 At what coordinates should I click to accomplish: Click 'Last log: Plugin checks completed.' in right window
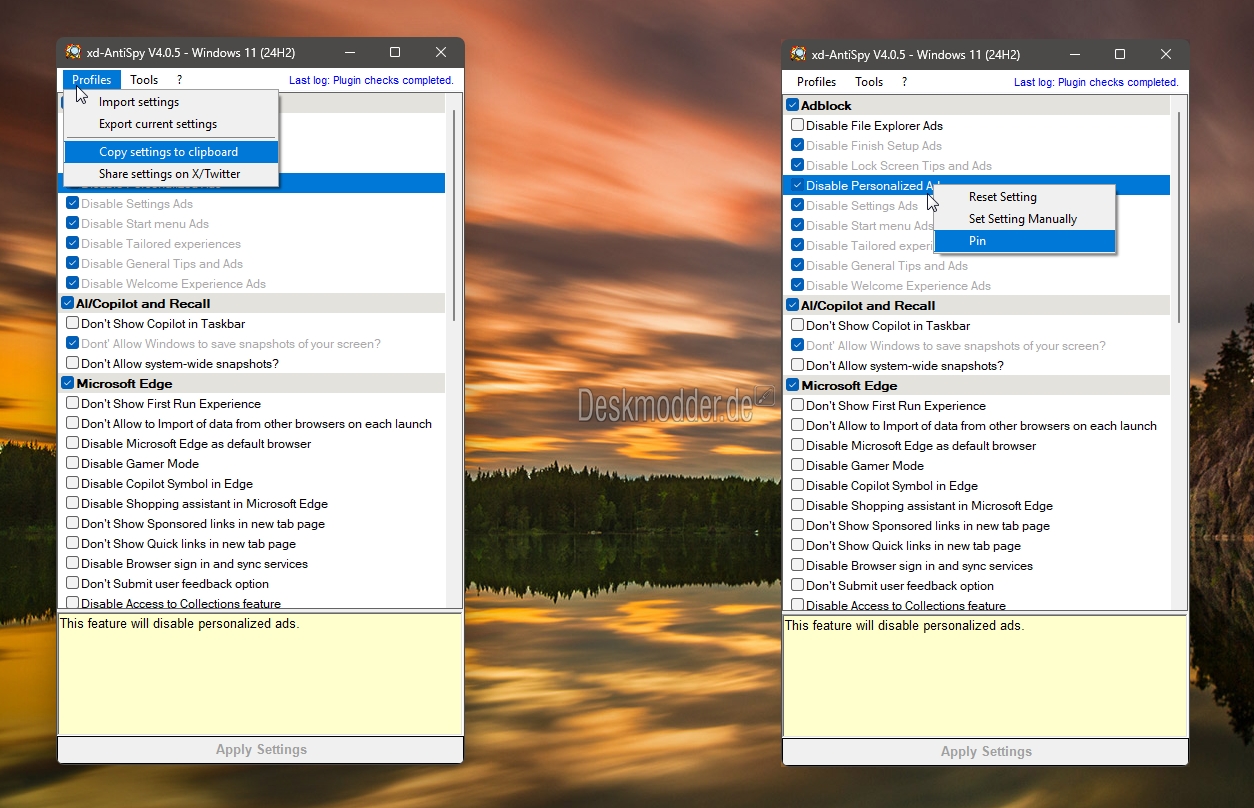1096,82
